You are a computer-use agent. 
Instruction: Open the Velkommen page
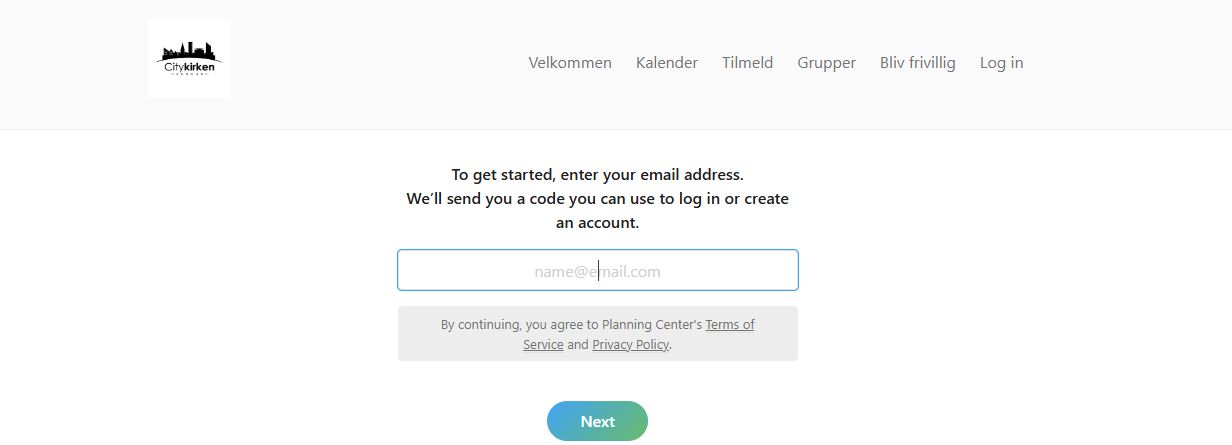point(570,63)
